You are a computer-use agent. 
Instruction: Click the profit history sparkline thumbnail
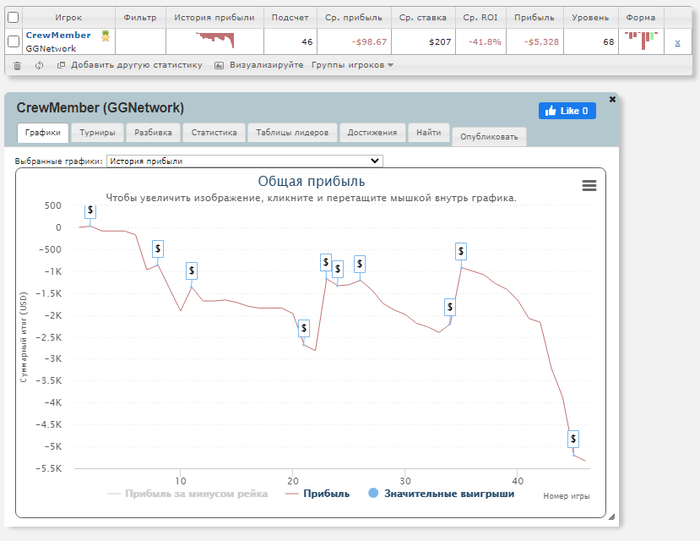pos(215,40)
